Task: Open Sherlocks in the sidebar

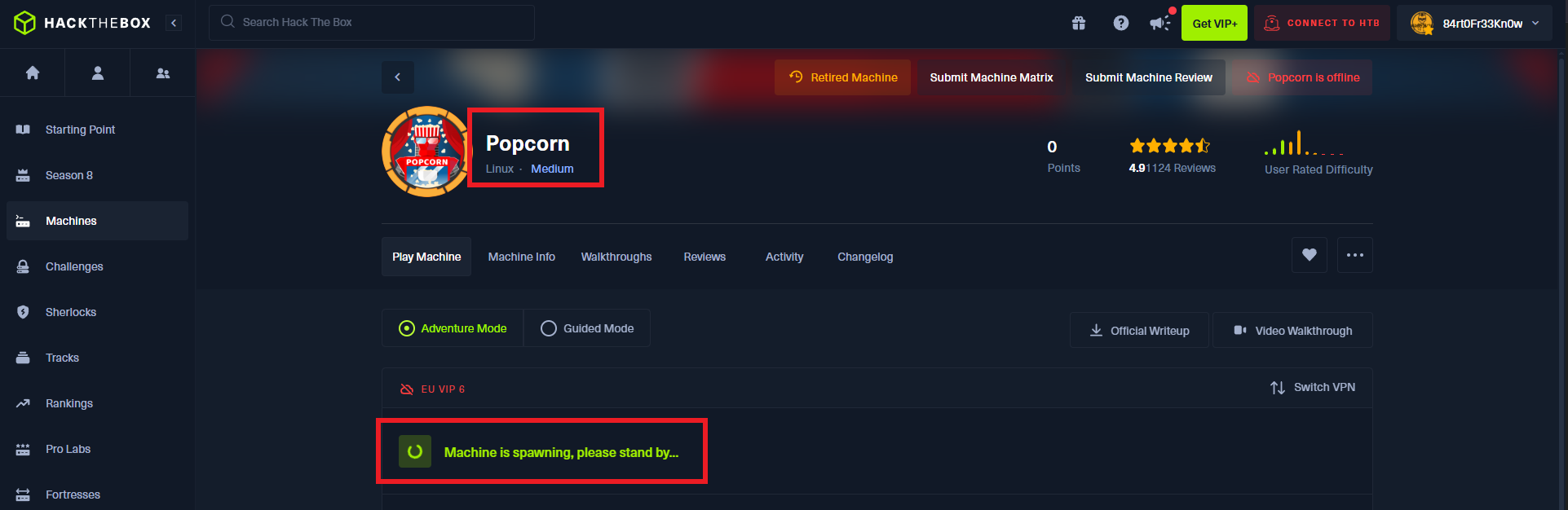Action: click(x=97, y=312)
